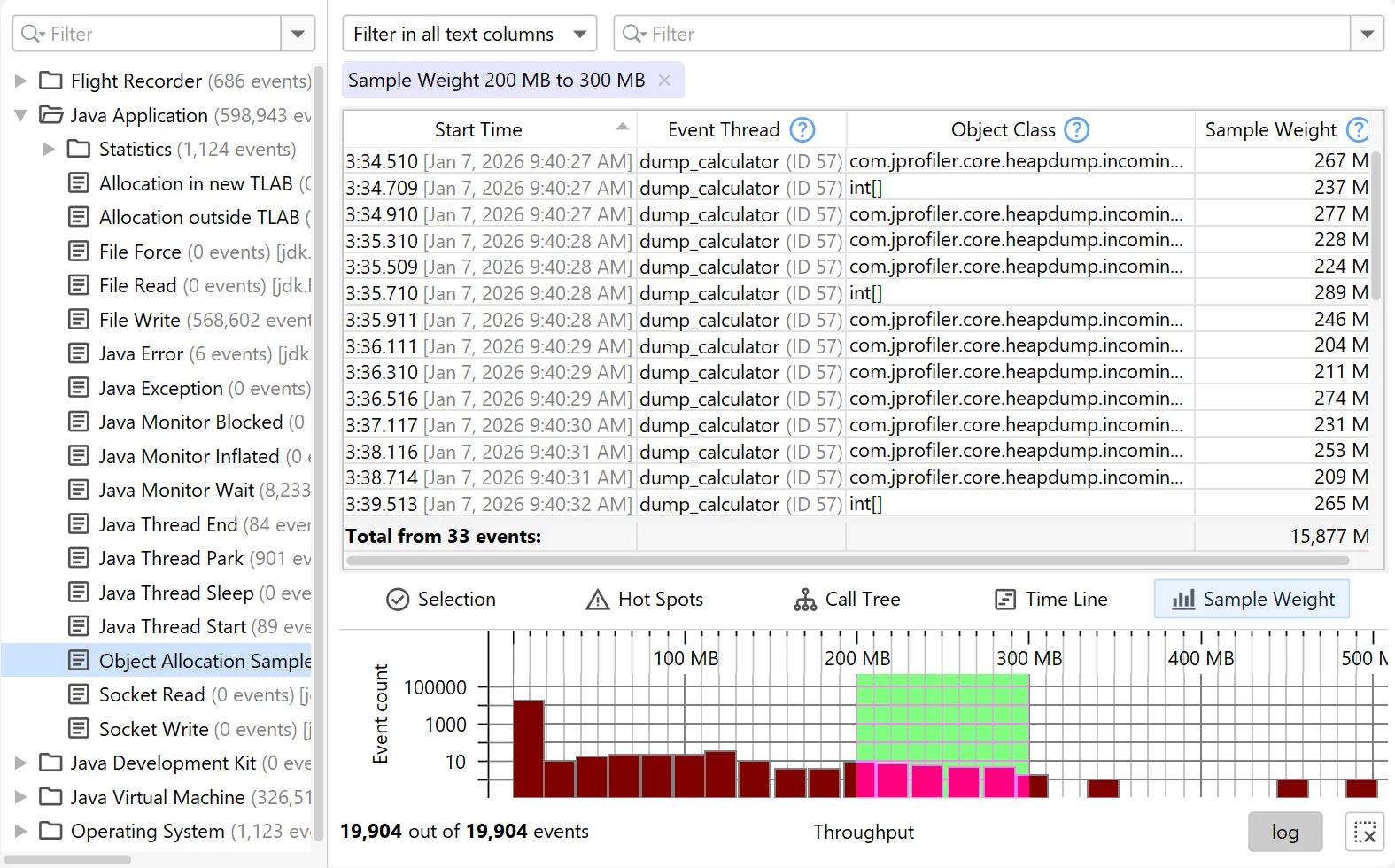Expand the Java Virtual Machine folder
This screenshot has height=868, width=1395.
tap(20, 797)
